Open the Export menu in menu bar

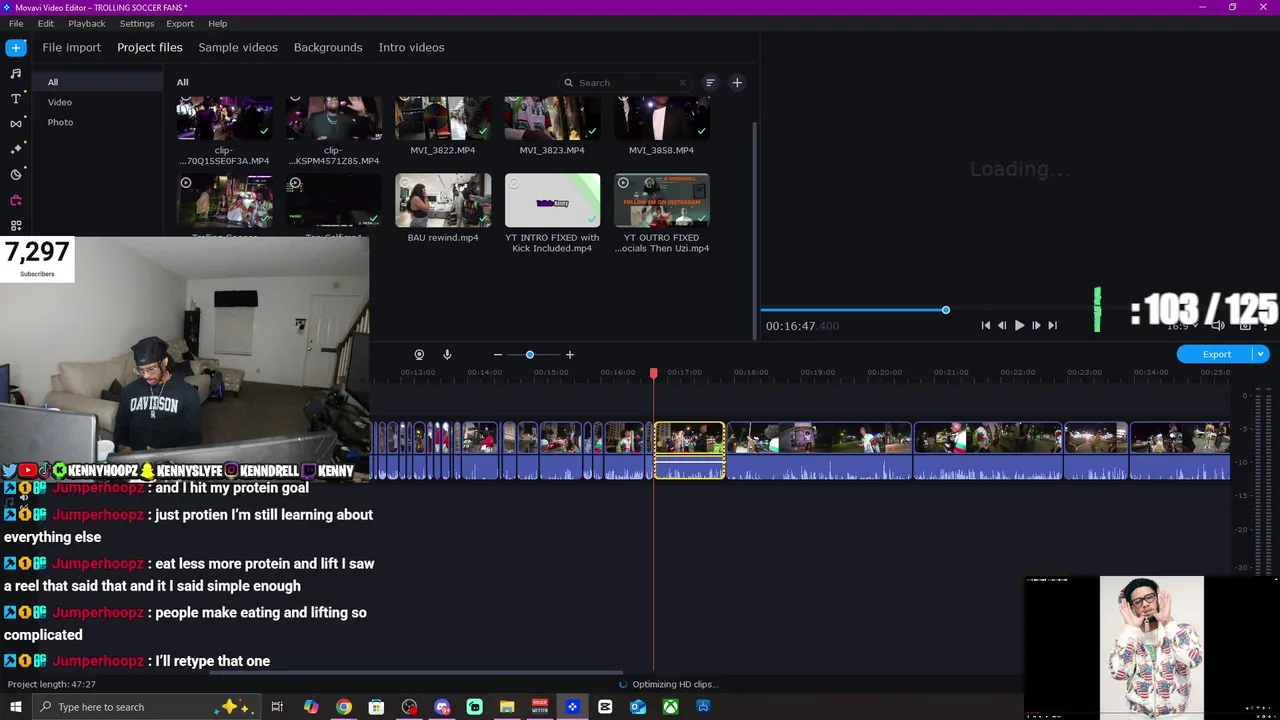pyautogui.click(x=180, y=23)
